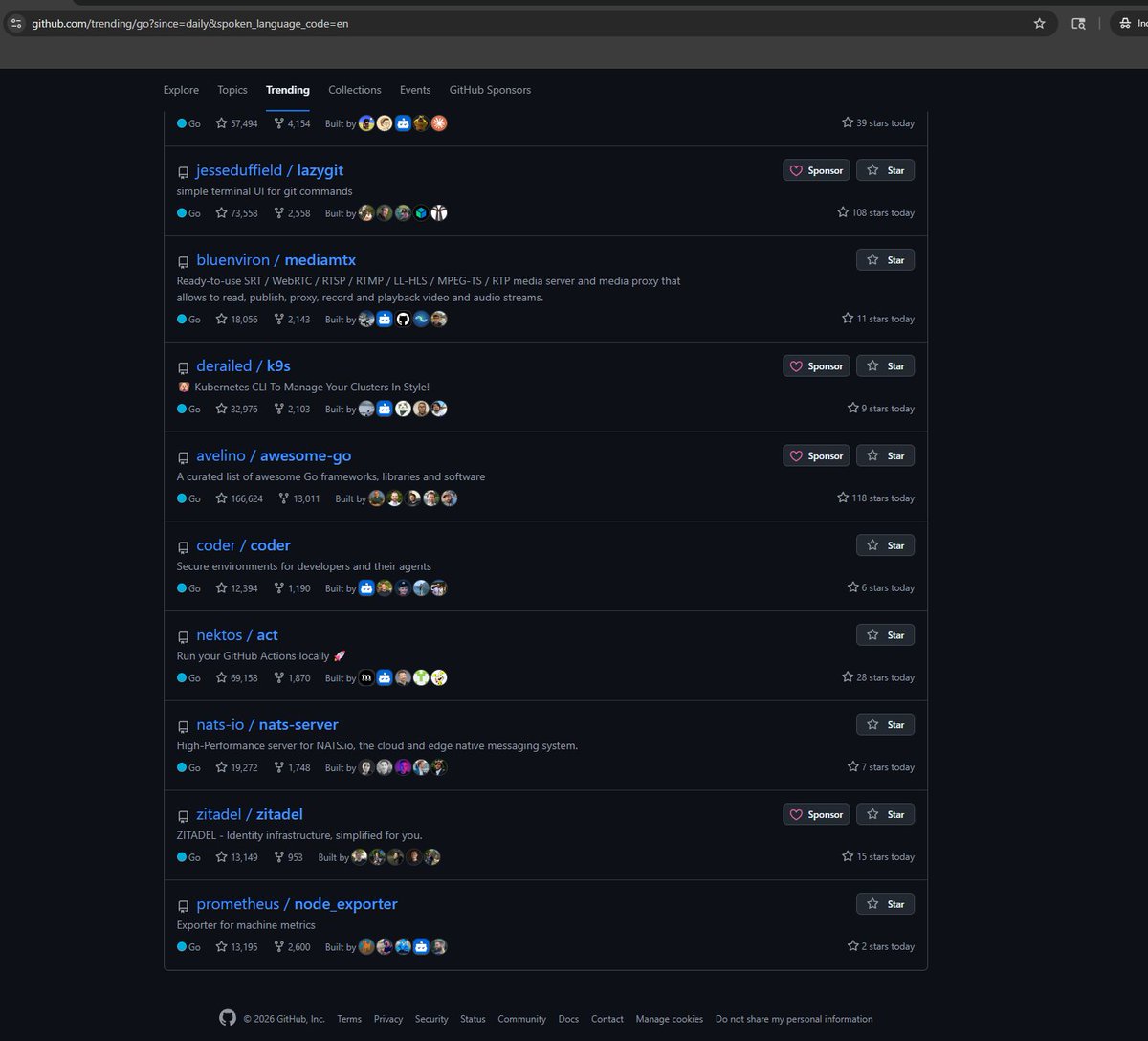The image size is (1148, 1041).
Task: Click first contributor avatar for lazygit
Action: pyautogui.click(x=366, y=213)
